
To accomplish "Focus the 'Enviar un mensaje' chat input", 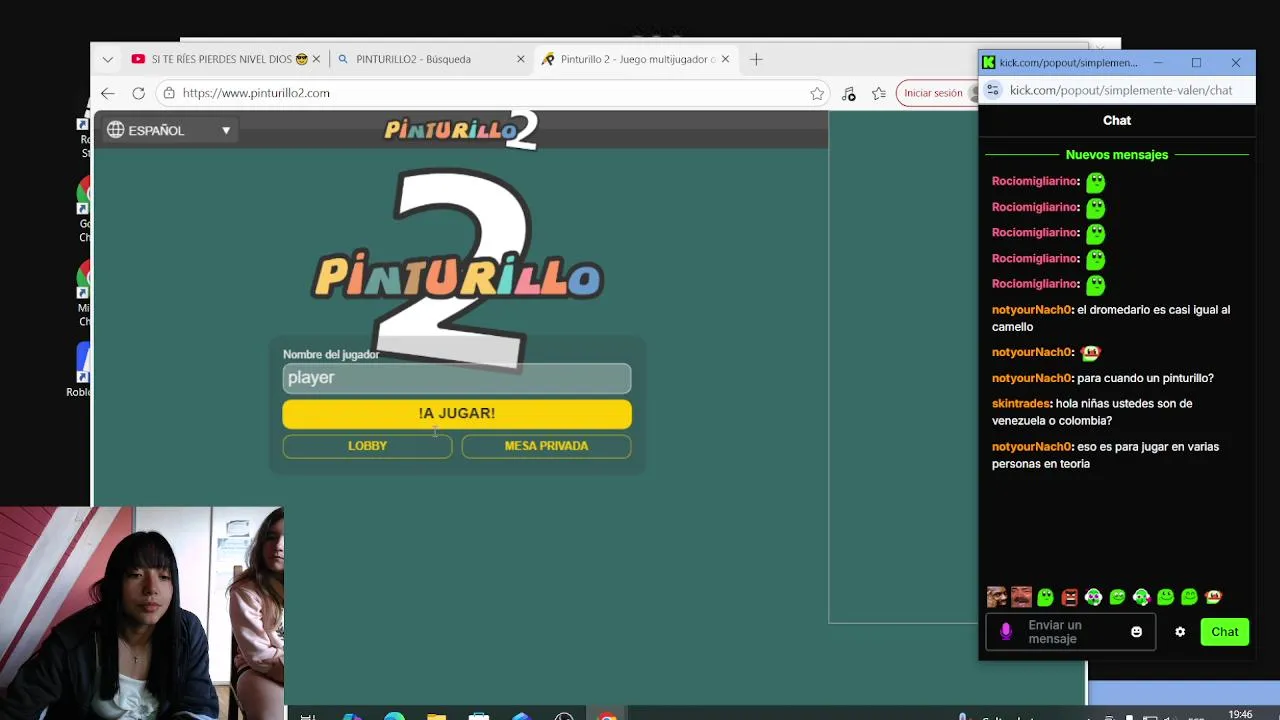I will click(x=1070, y=632).
